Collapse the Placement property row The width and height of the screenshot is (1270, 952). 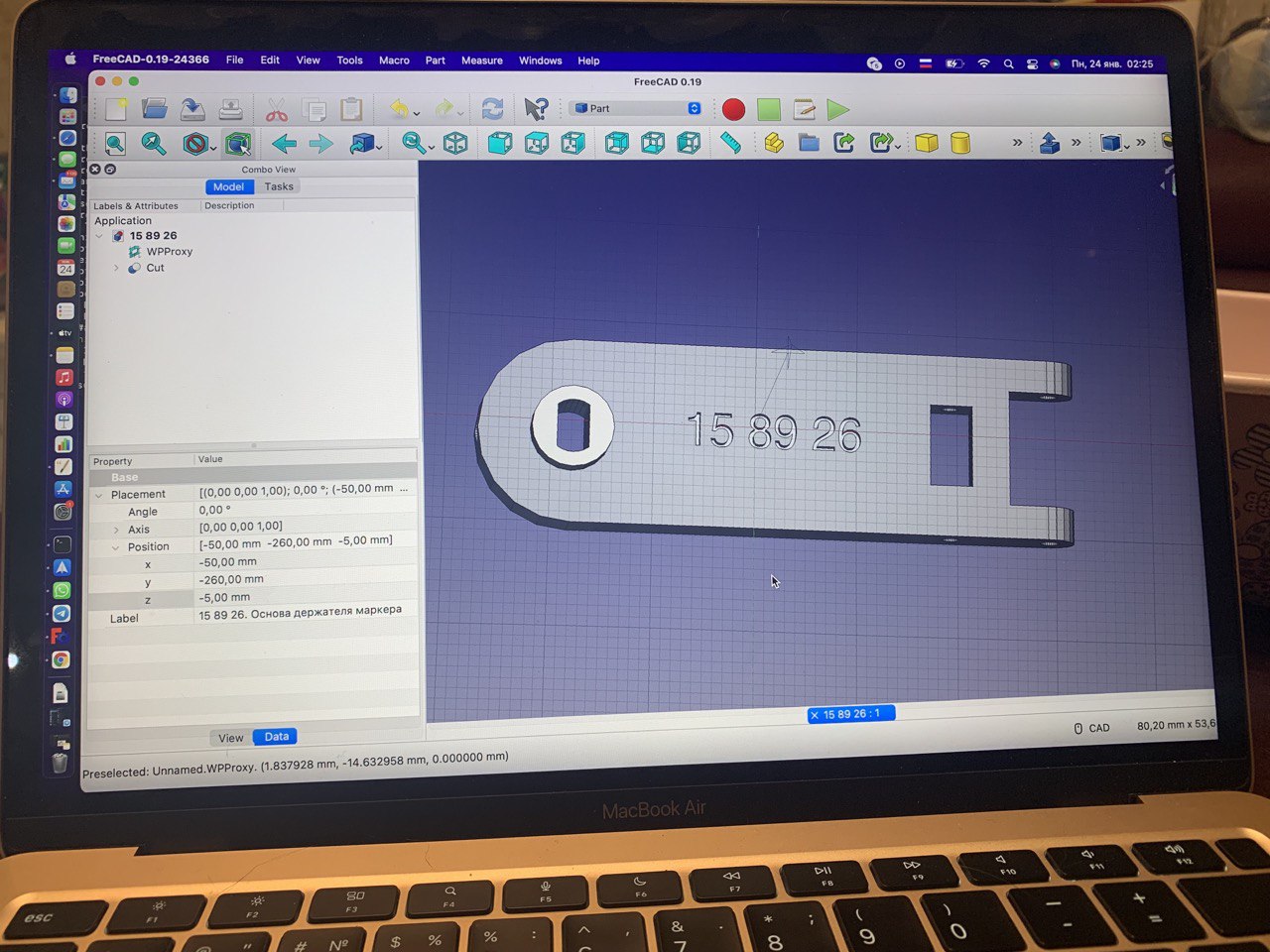point(99,495)
